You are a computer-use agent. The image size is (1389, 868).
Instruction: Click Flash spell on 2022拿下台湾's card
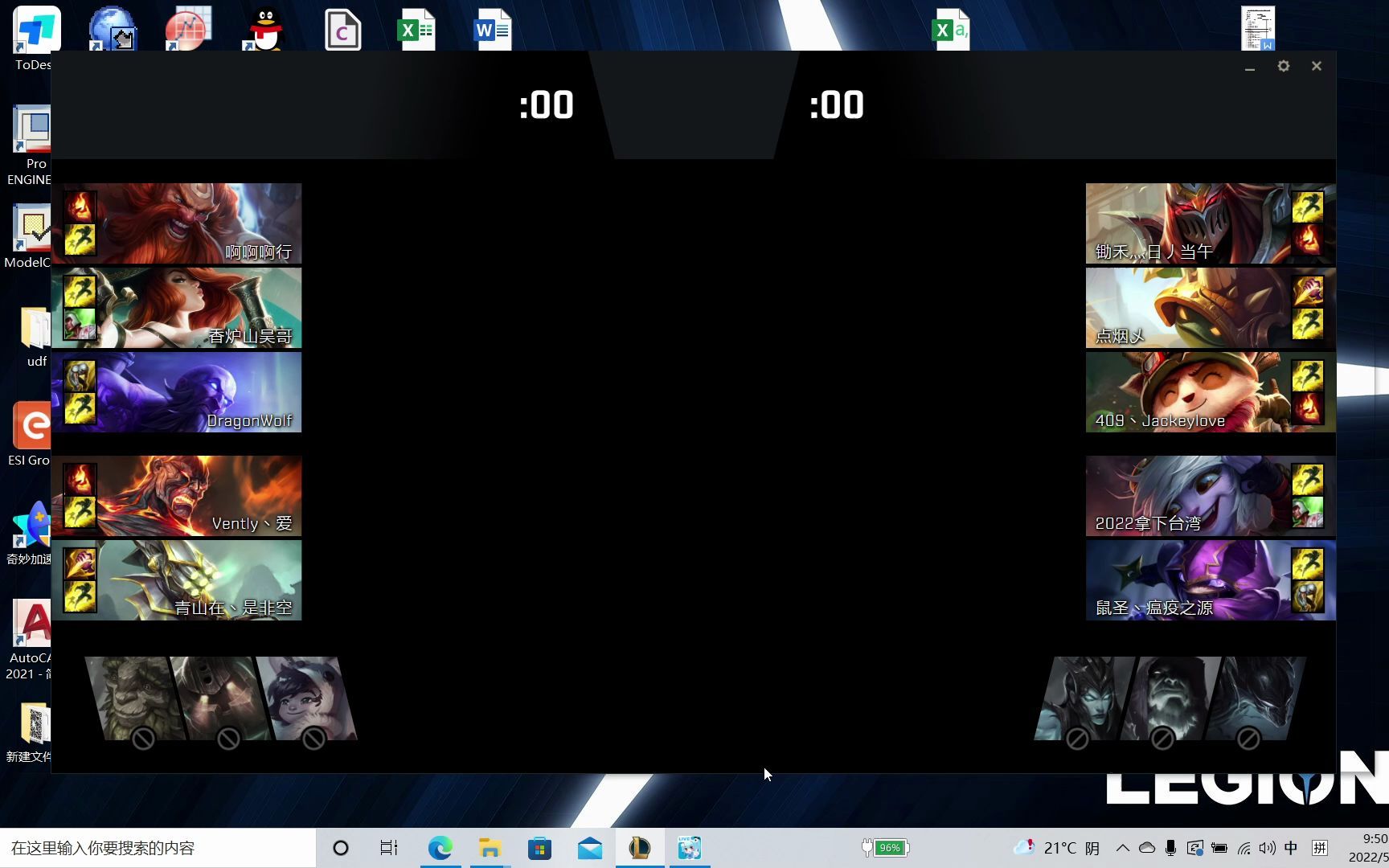coord(1308,479)
